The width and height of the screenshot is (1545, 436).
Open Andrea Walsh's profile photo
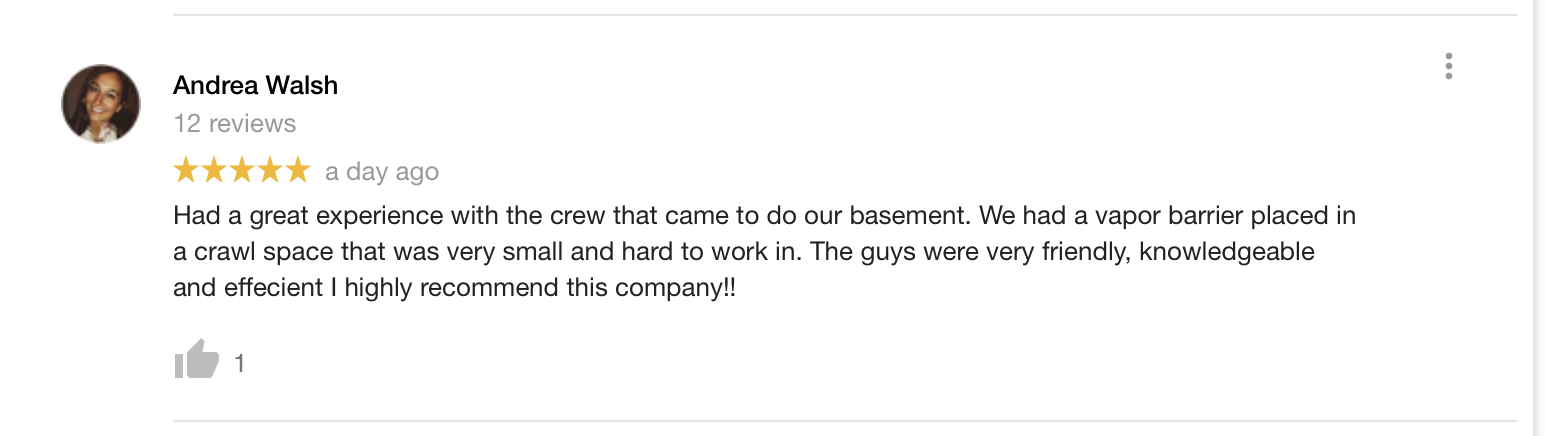coord(101,104)
